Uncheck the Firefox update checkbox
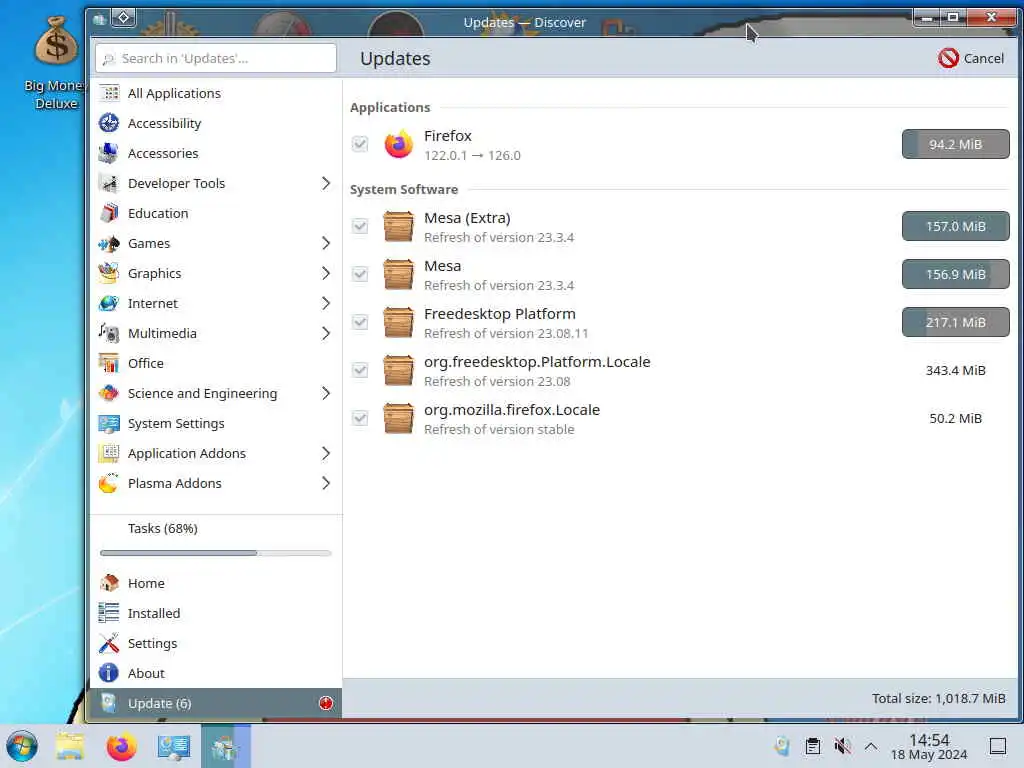Screen dimensions: 1024x768 [x=360, y=144]
